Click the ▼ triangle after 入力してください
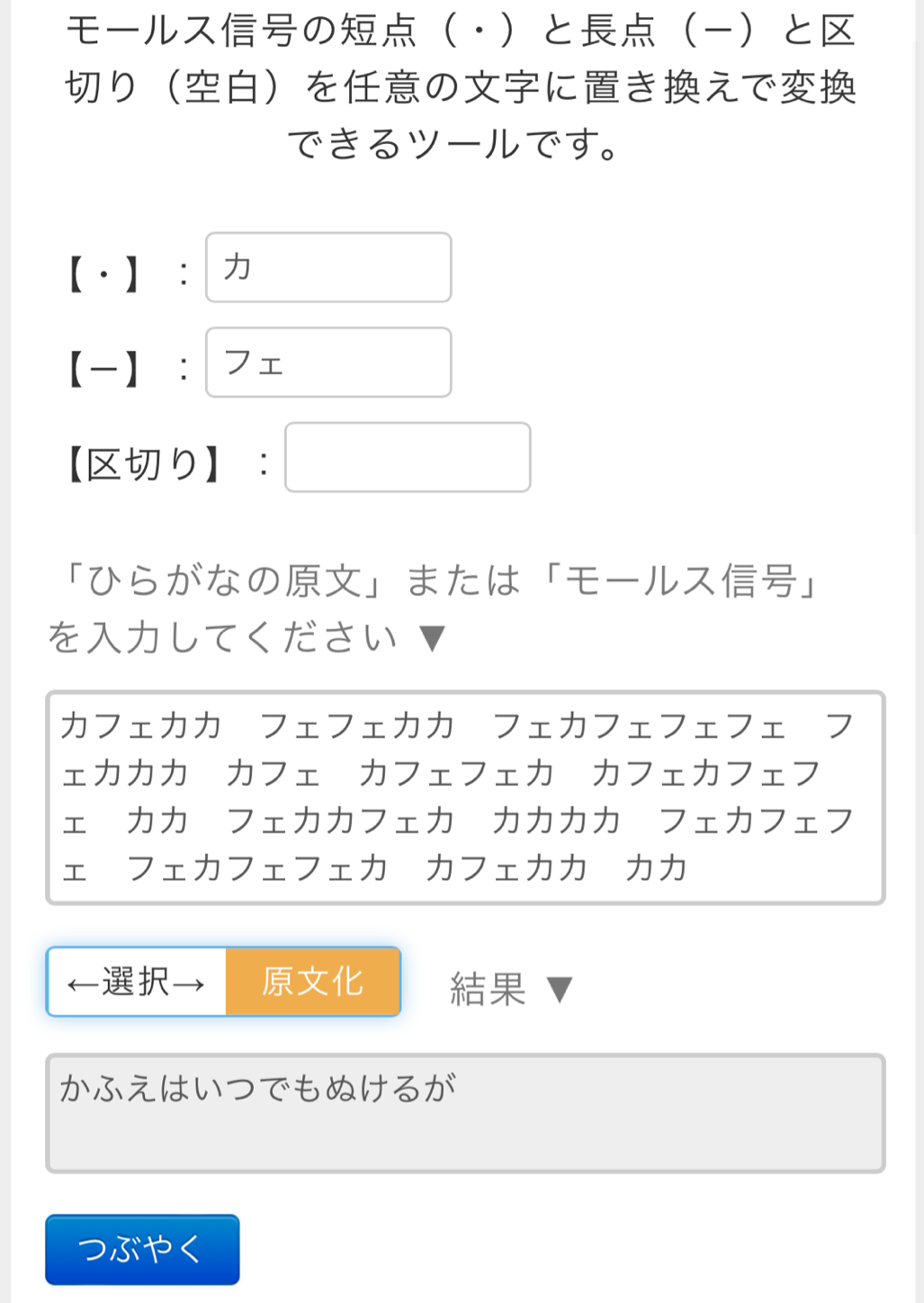Screen dimensions: 924x1303 click(433, 638)
